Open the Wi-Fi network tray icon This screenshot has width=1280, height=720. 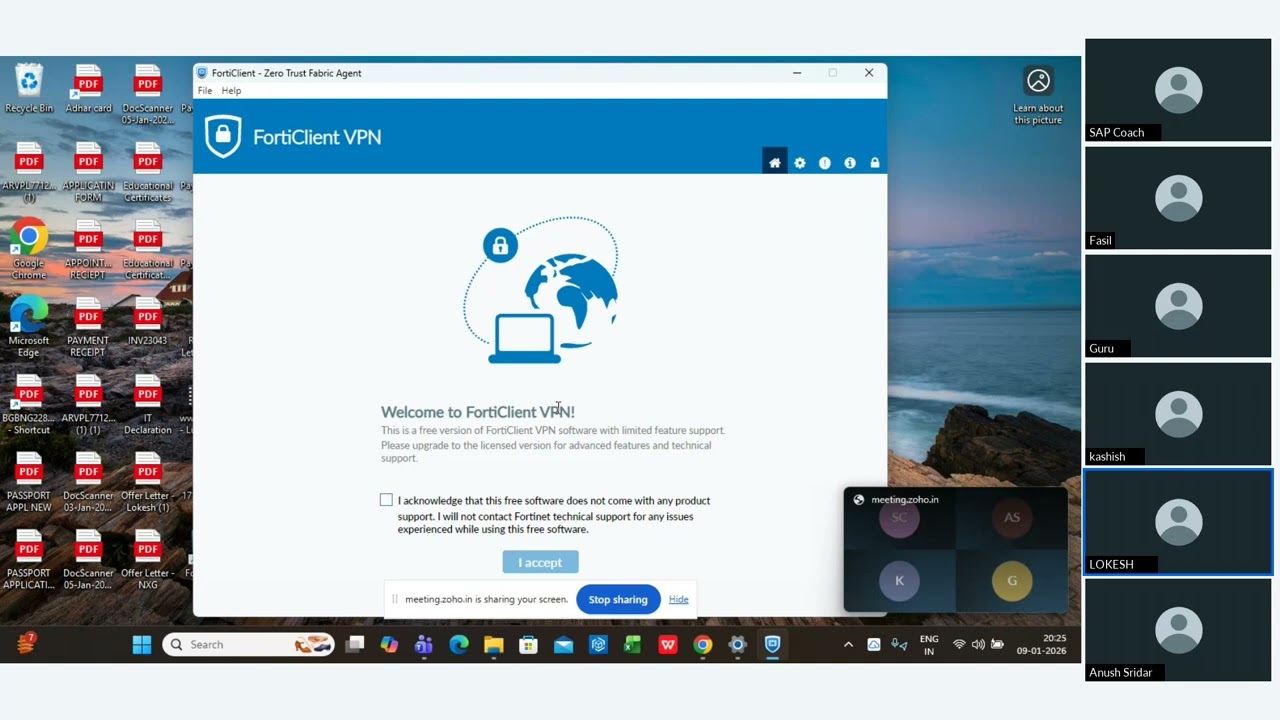959,645
